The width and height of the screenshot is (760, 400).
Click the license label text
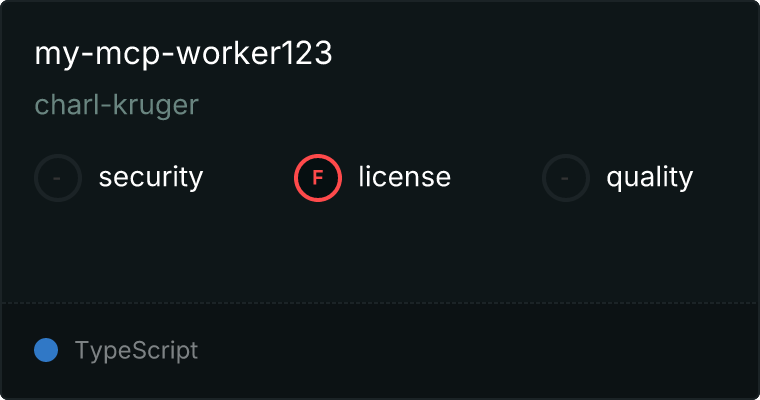pyautogui.click(x=404, y=176)
